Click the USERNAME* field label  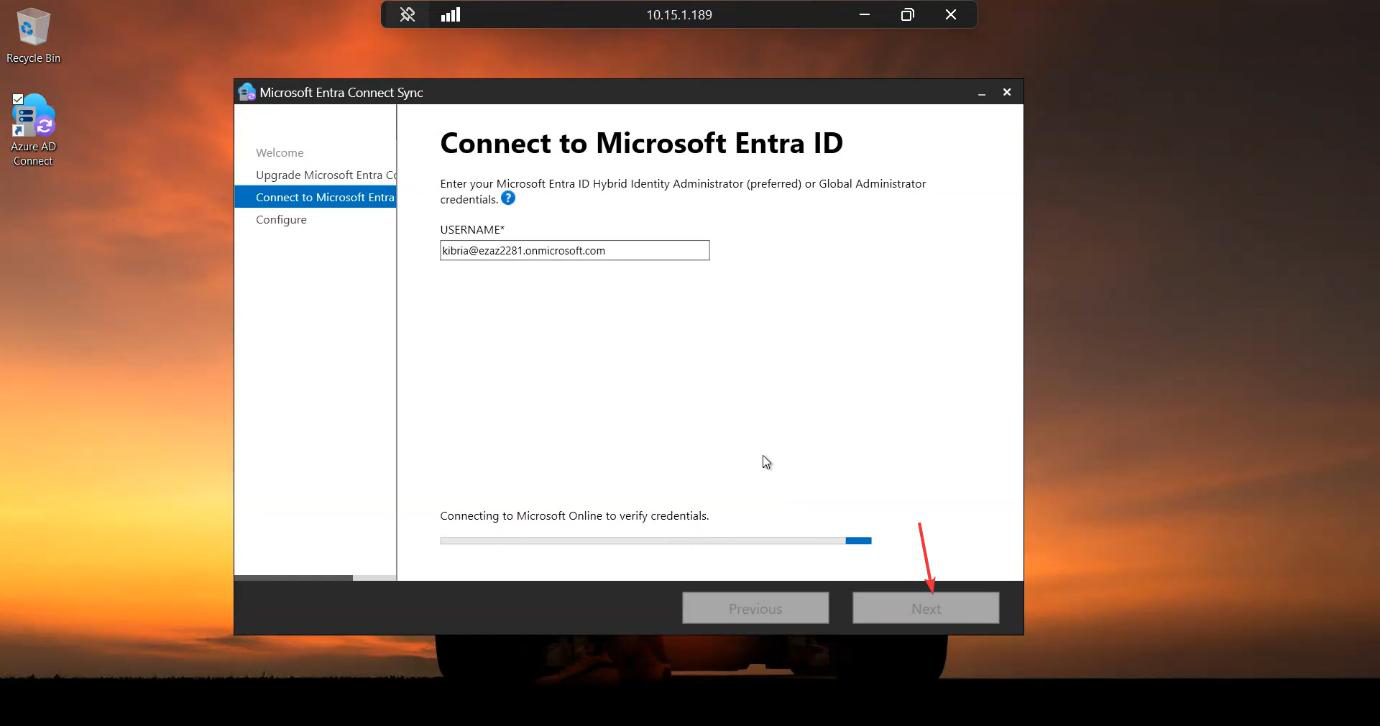coord(472,230)
